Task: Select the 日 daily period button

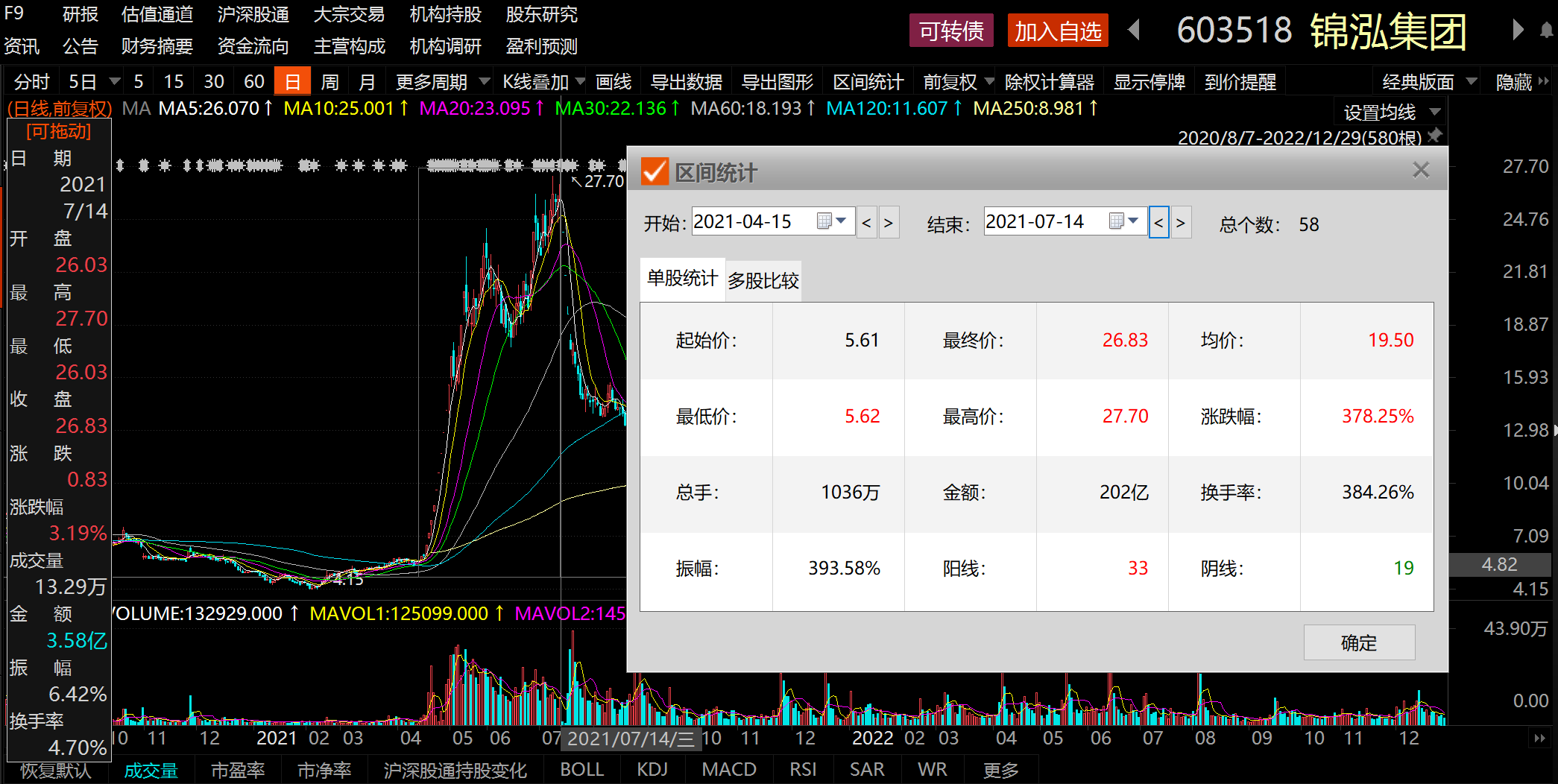Action: click(292, 81)
